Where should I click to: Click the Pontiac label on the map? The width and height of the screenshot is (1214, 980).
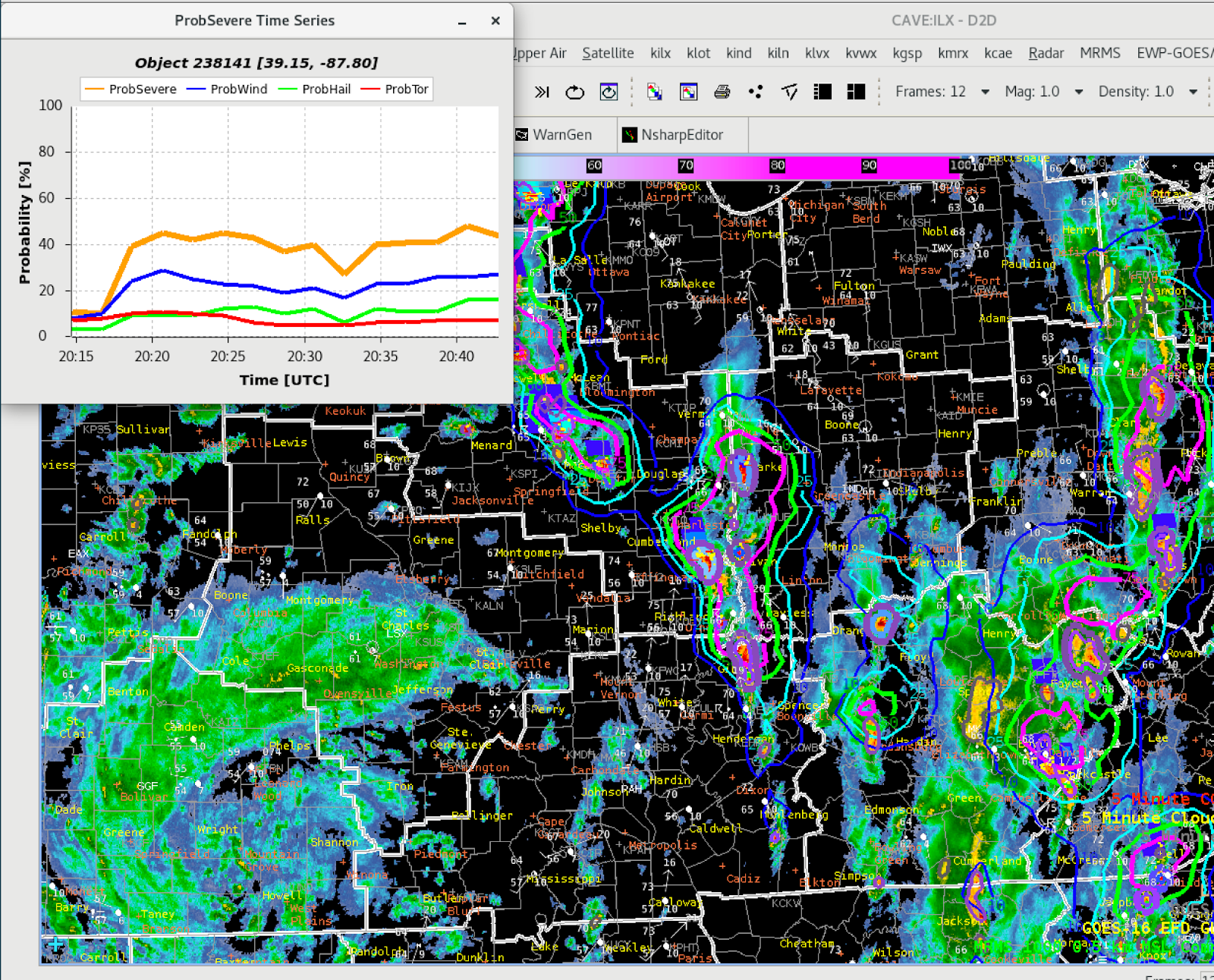pyautogui.click(x=636, y=336)
